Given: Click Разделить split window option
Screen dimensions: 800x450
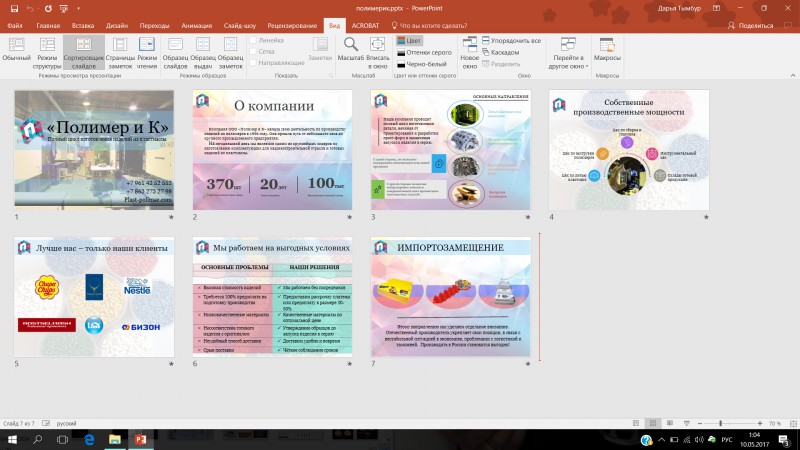Looking at the screenshot, I should 501,64.
